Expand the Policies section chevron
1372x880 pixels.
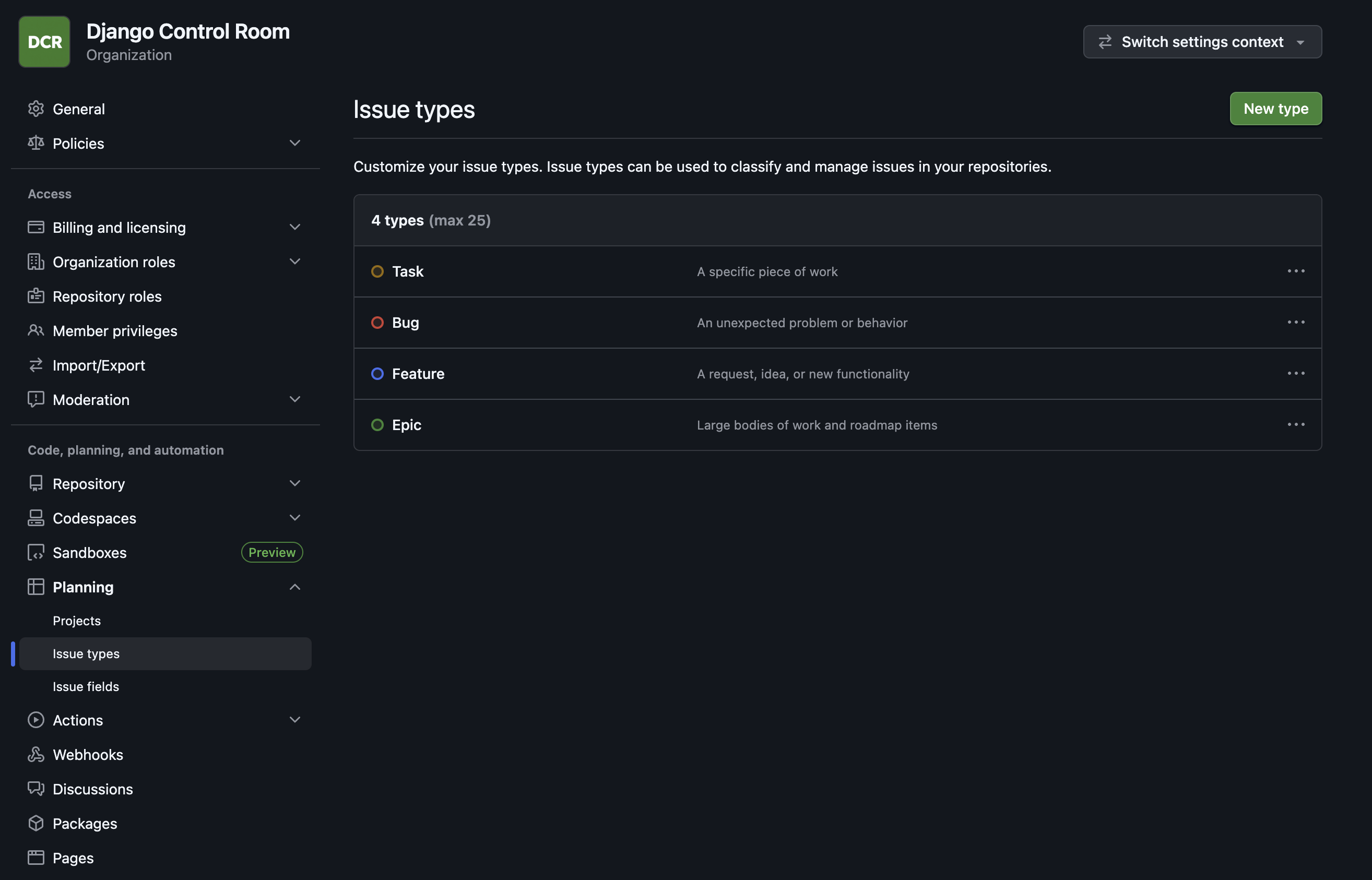295,143
